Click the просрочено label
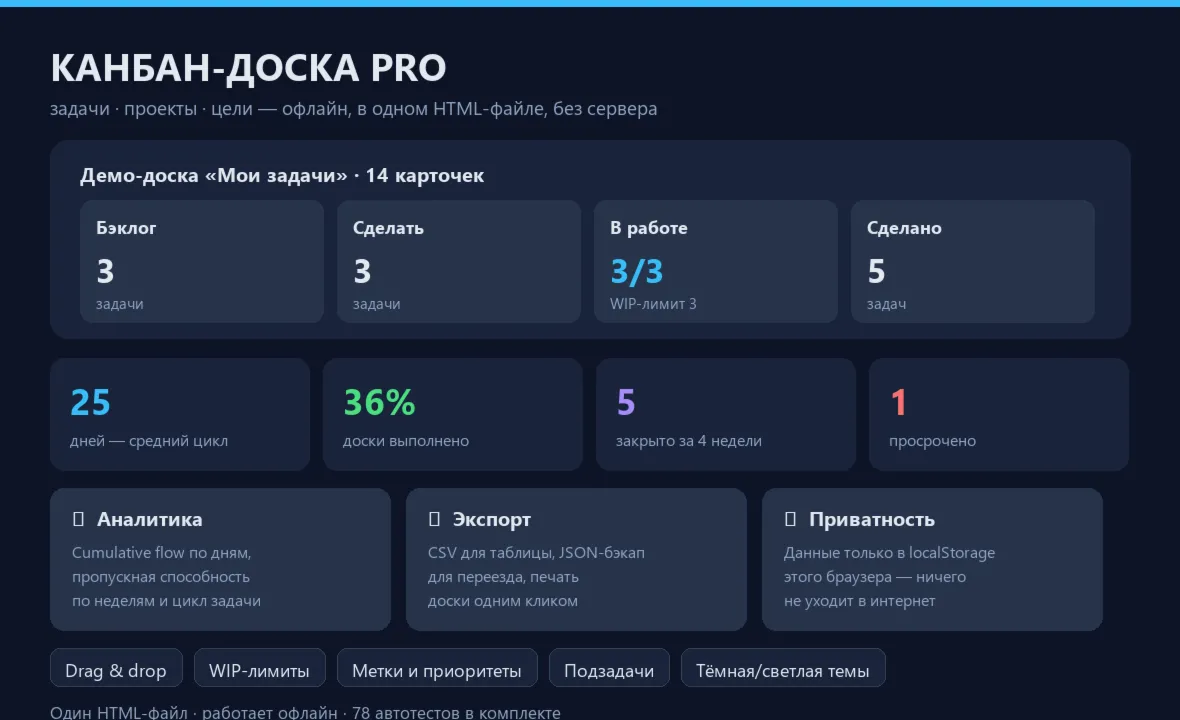1180x720 pixels. coord(932,441)
